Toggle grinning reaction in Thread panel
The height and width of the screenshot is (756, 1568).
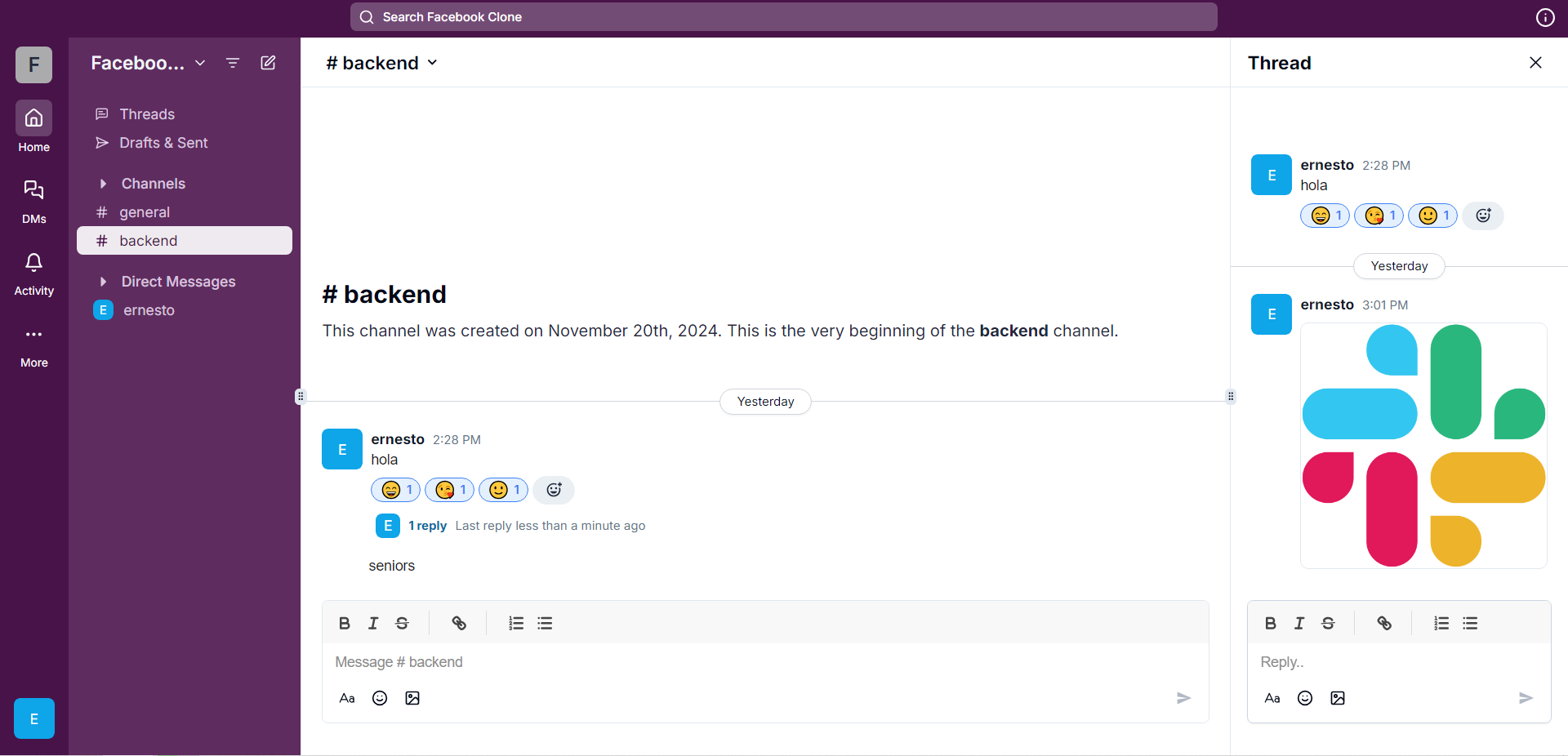pos(1325,216)
